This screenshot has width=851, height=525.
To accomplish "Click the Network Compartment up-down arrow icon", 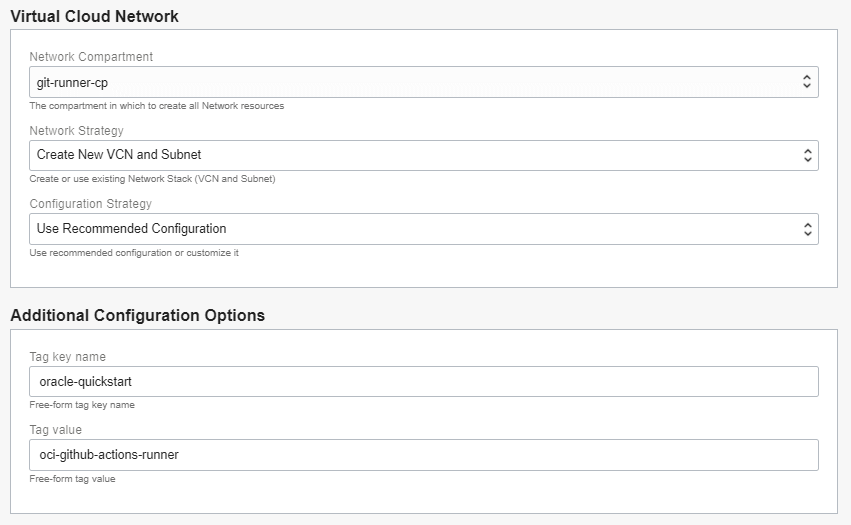I will click(x=807, y=82).
